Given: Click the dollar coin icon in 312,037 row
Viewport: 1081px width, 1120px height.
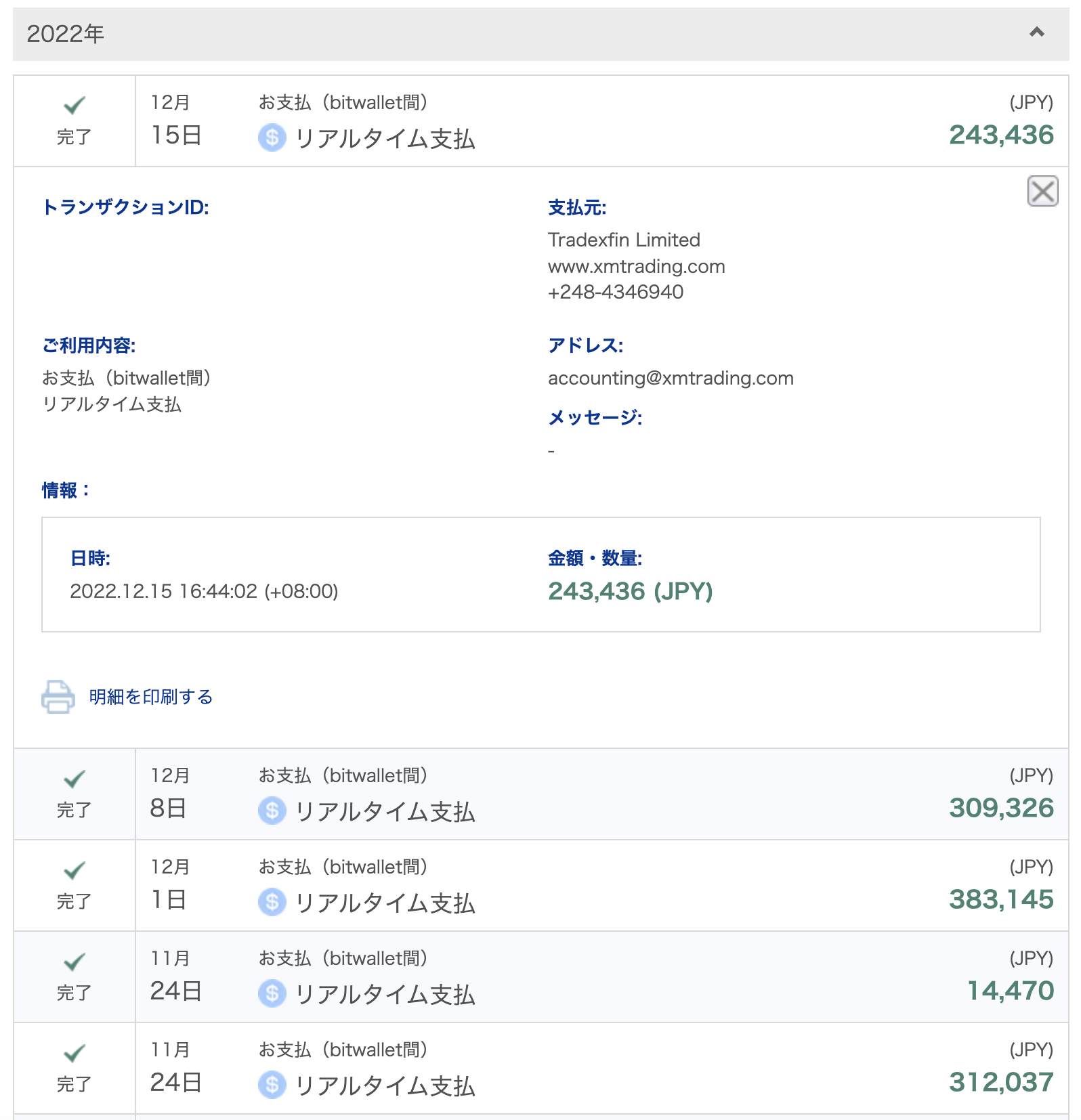Looking at the screenshot, I should click(x=272, y=1085).
